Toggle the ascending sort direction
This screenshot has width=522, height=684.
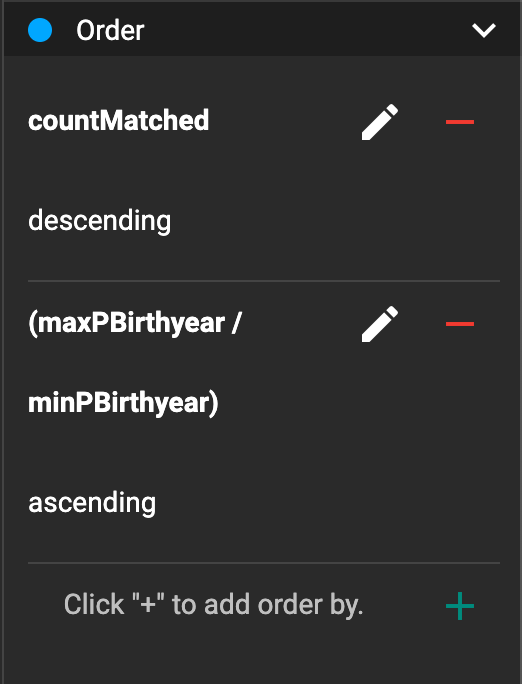(x=92, y=503)
